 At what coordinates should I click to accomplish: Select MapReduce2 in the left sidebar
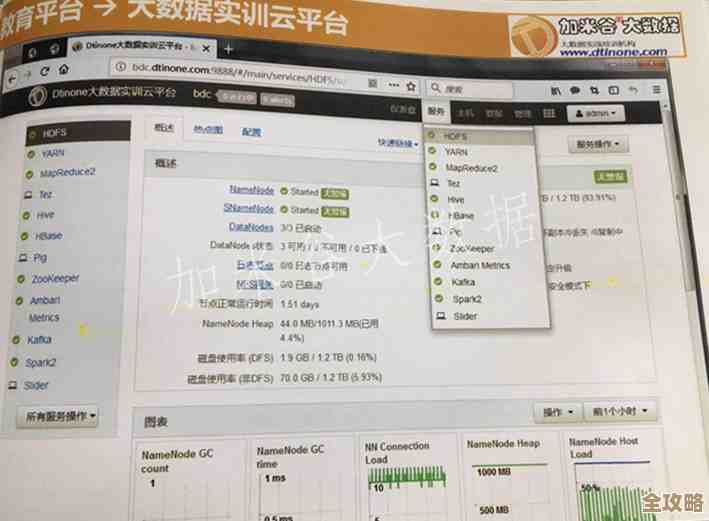point(67,173)
